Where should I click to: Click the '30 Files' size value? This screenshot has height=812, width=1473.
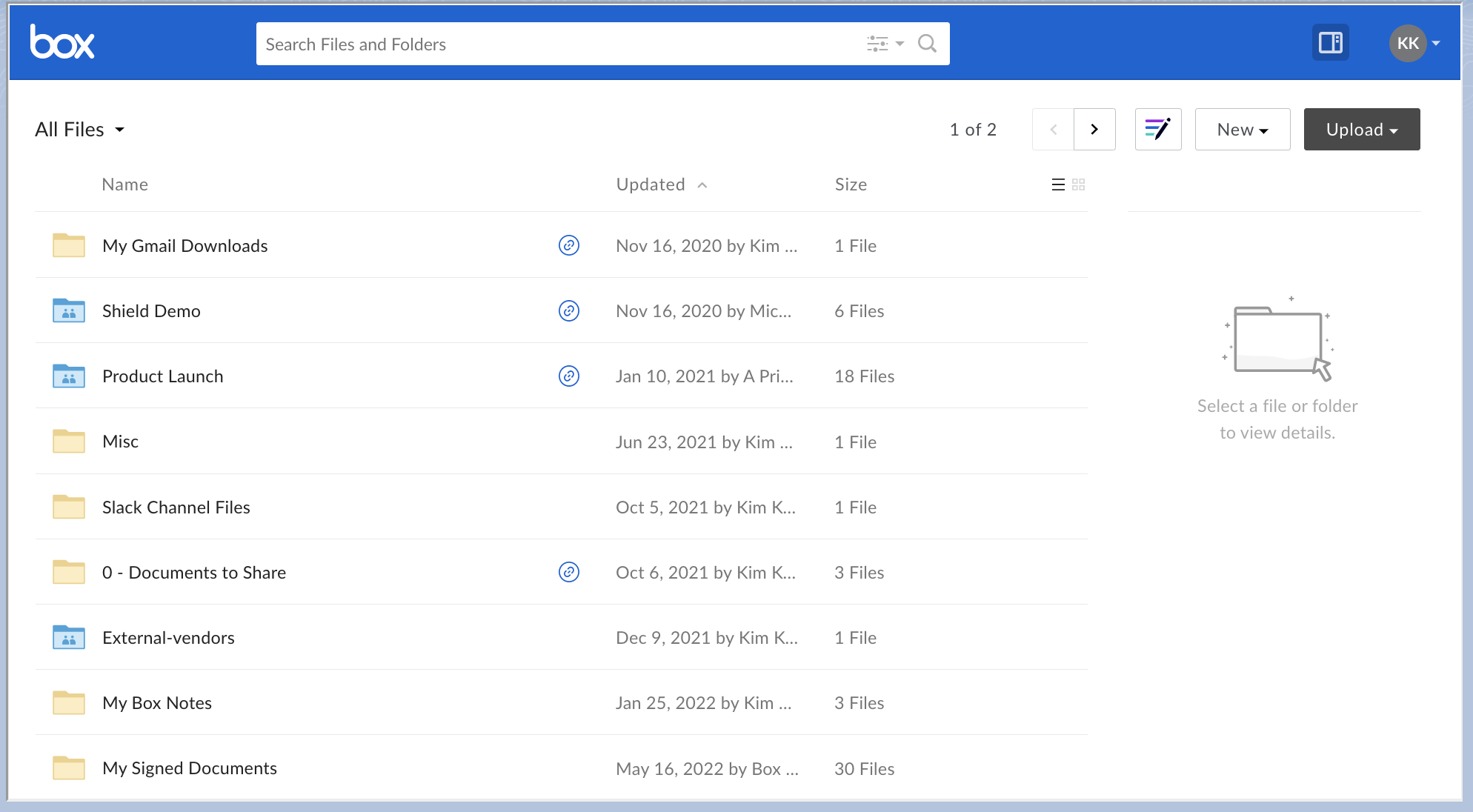pos(865,769)
